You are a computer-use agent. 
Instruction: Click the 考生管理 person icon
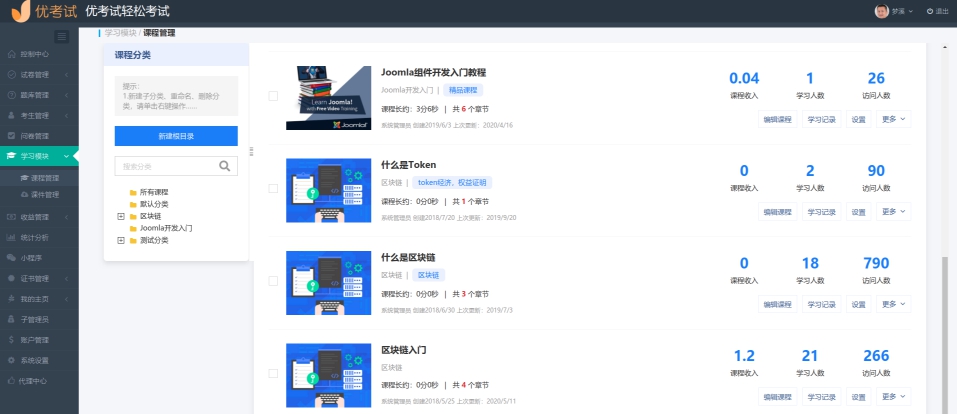click(11, 115)
